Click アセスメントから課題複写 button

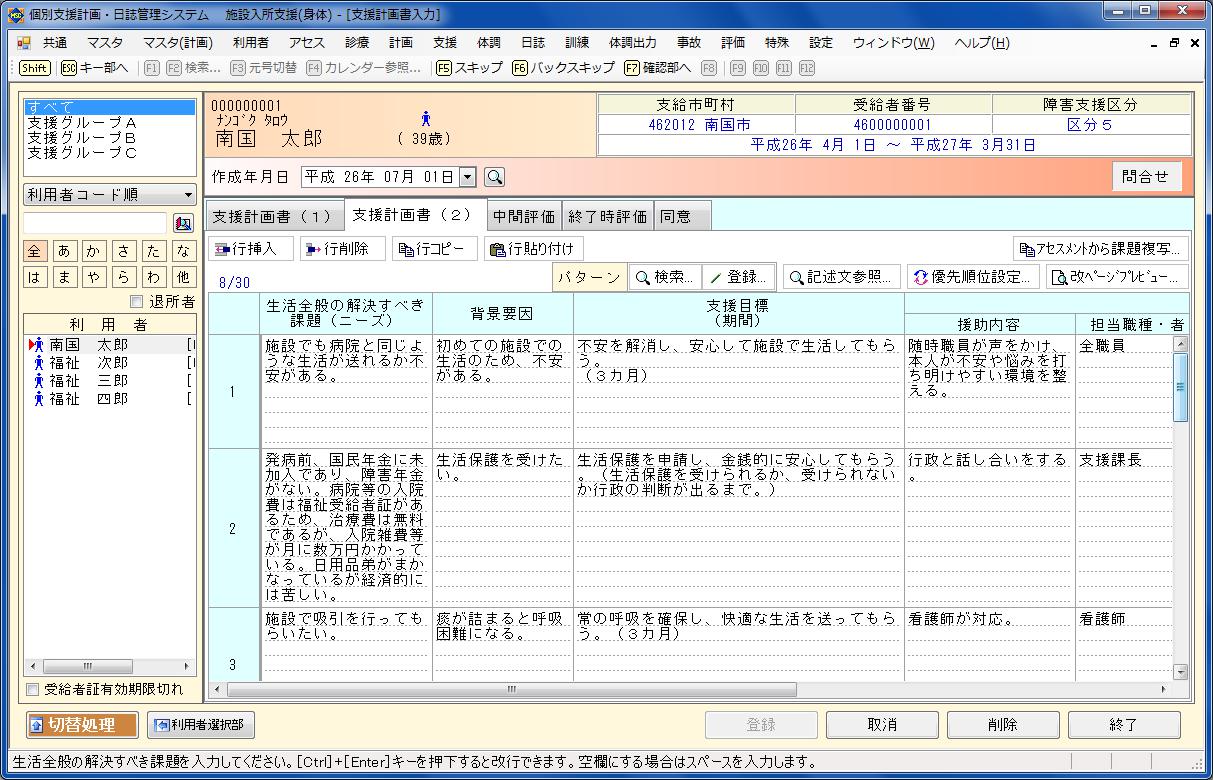(1100, 249)
